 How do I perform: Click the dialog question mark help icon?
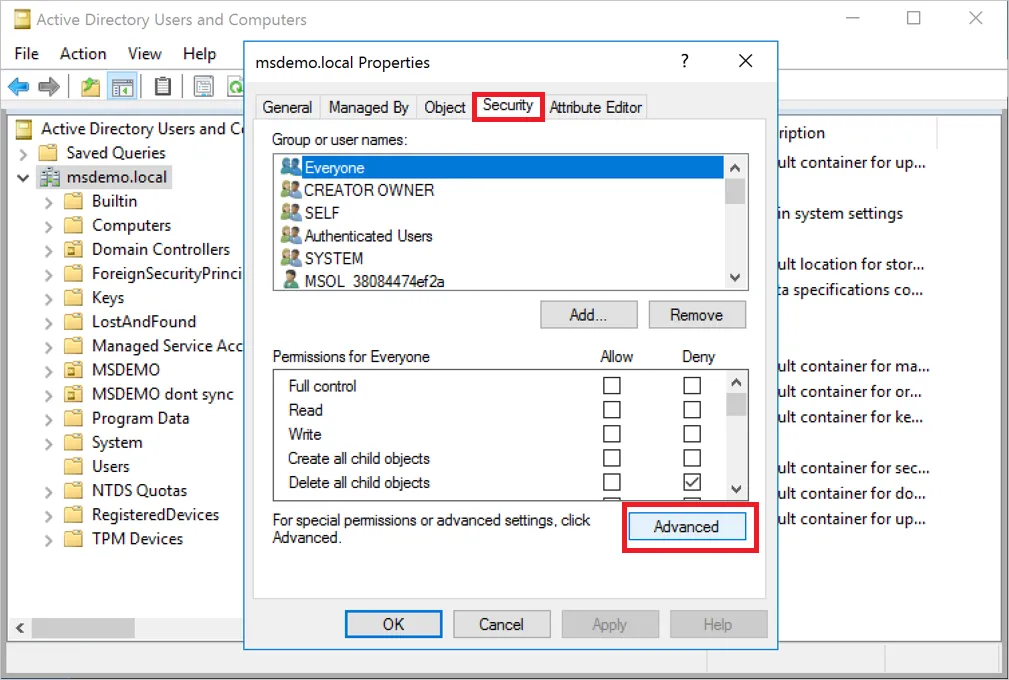click(685, 61)
